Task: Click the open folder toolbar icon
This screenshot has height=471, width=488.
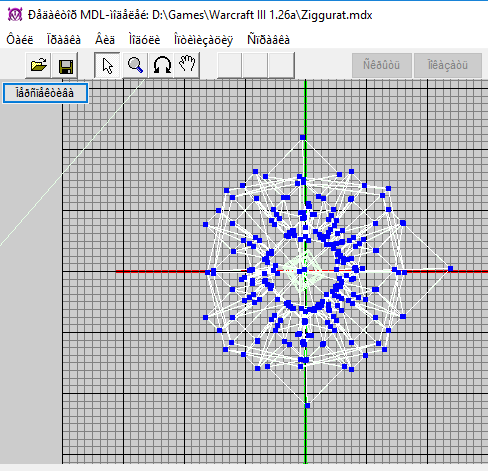Action: pos(38,65)
